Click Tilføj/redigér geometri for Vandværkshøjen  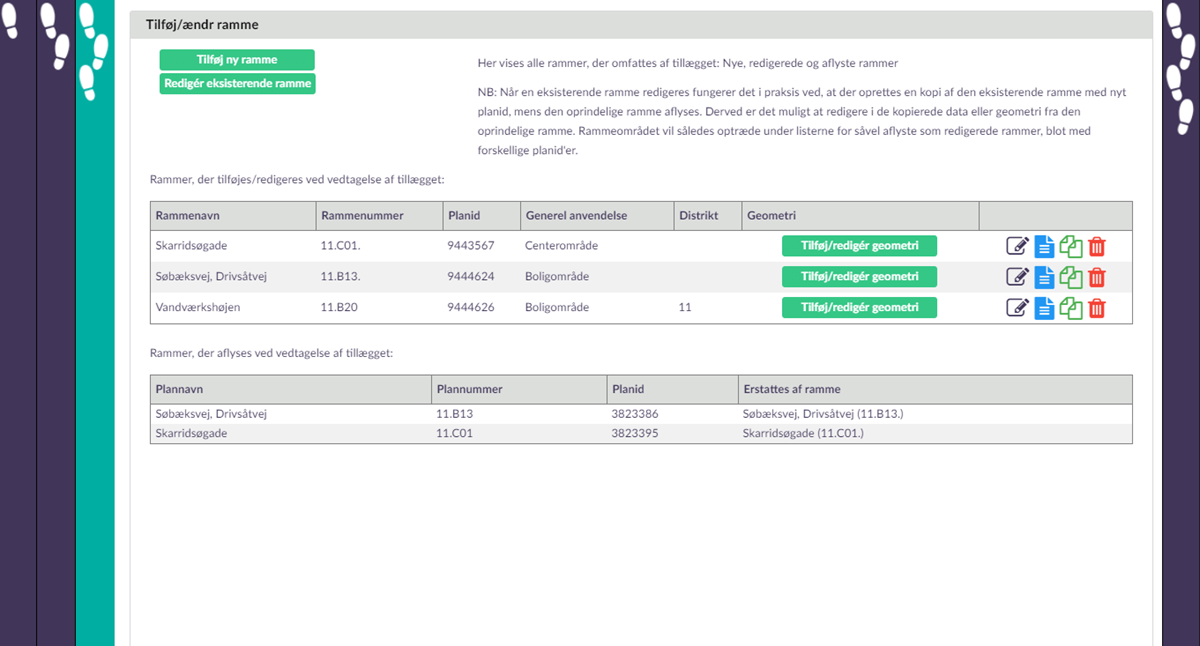coord(859,307)
